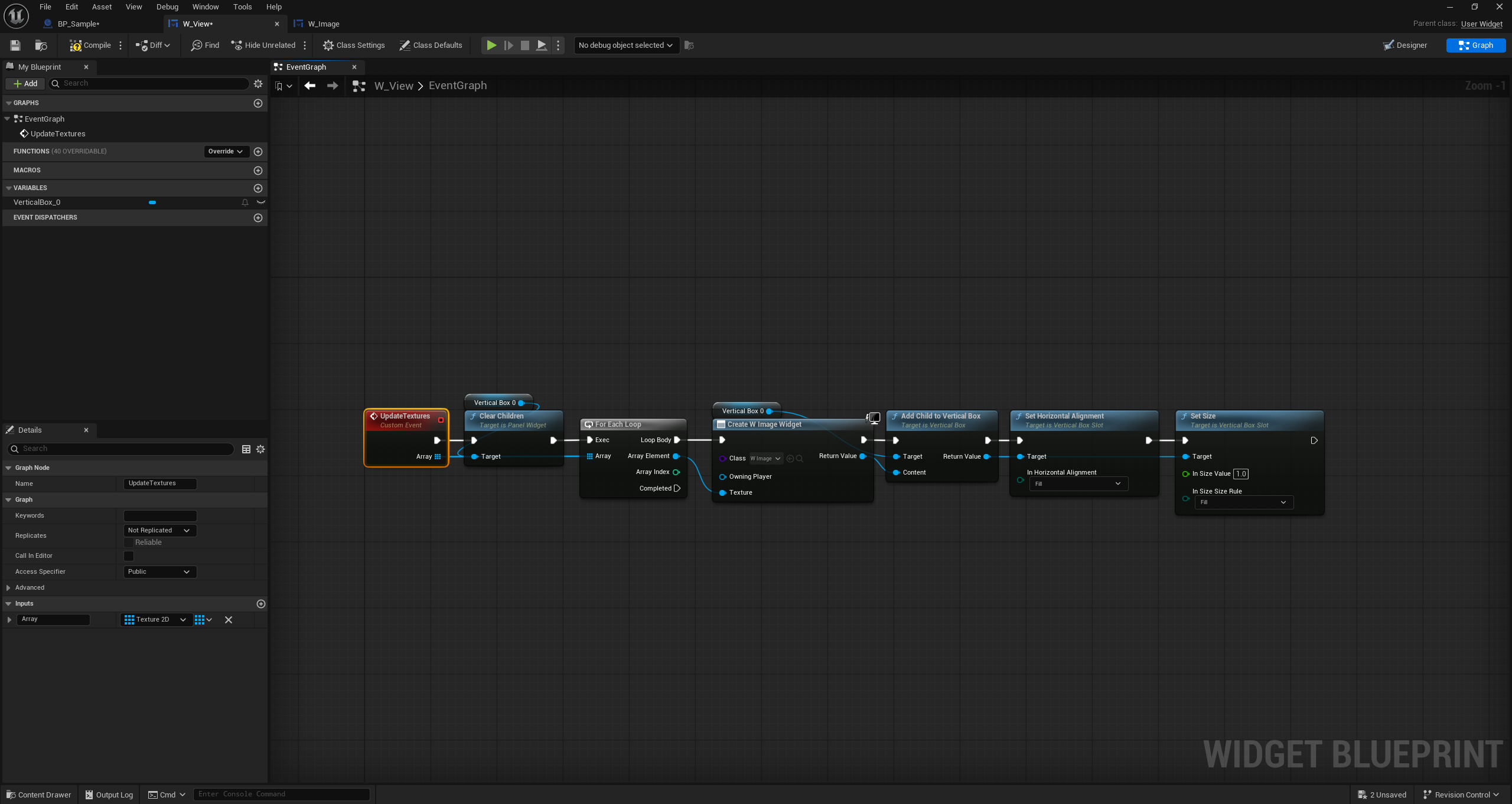1512x804 pixels.
Task: Toggle the Reliable checkbox
Action: coord(129,542)
